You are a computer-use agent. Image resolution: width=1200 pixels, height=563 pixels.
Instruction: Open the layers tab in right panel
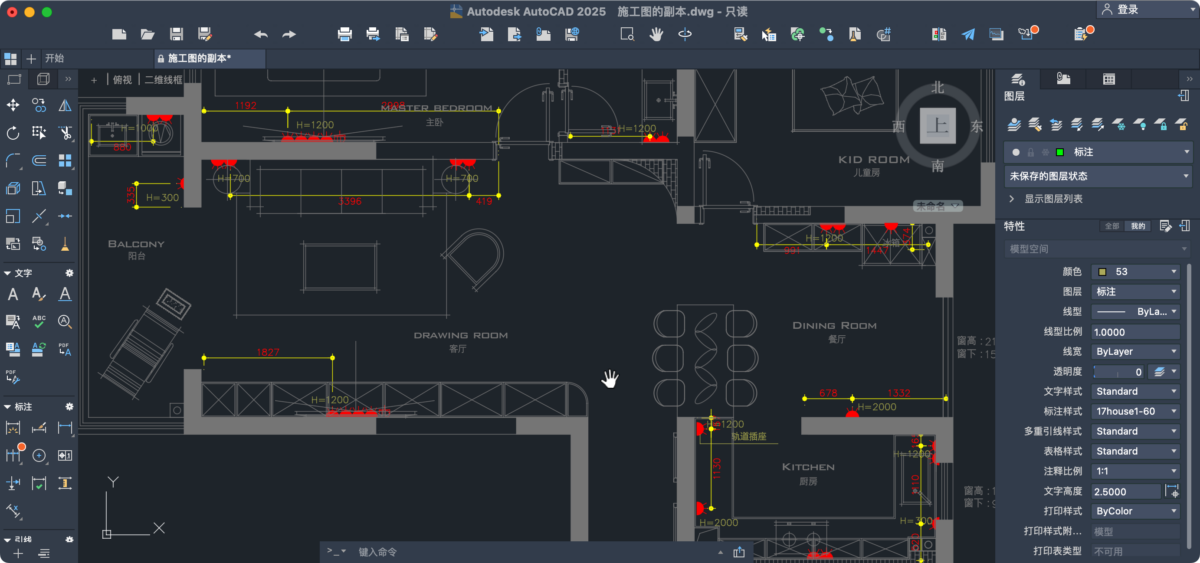click(x=1018, y=79)
